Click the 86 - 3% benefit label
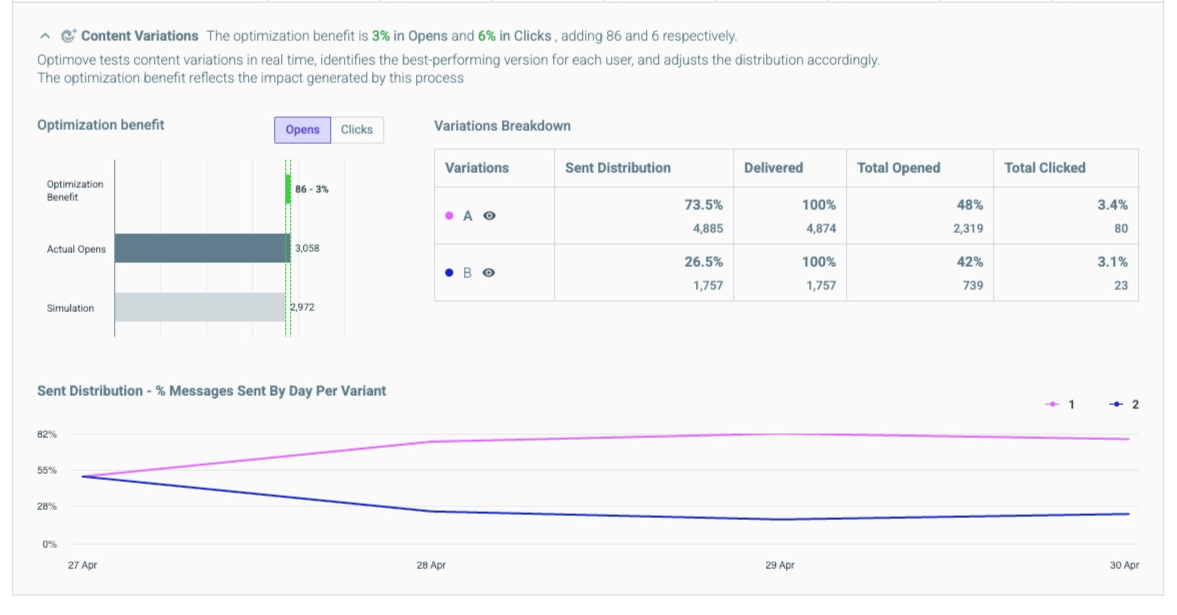This screenshot has width=1177, height=615. coord(312,189)
